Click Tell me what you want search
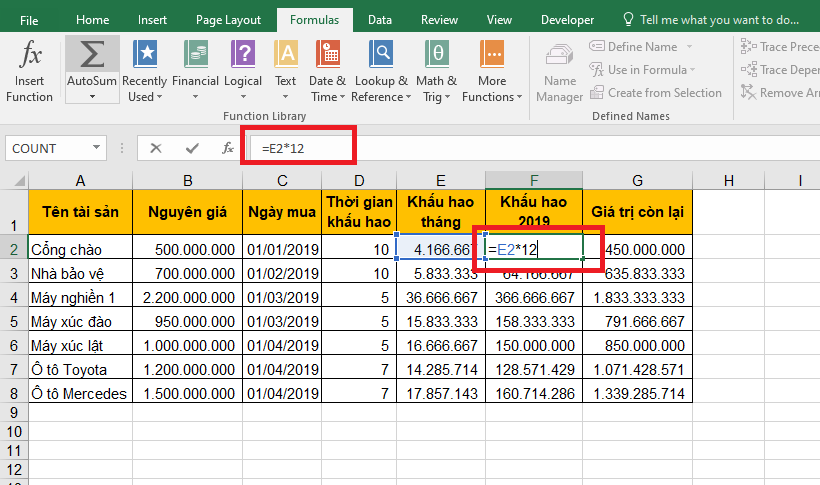Image resolution: width=820 pixels, height=485 pixels. pyautogui.click(x=712, y=19)
